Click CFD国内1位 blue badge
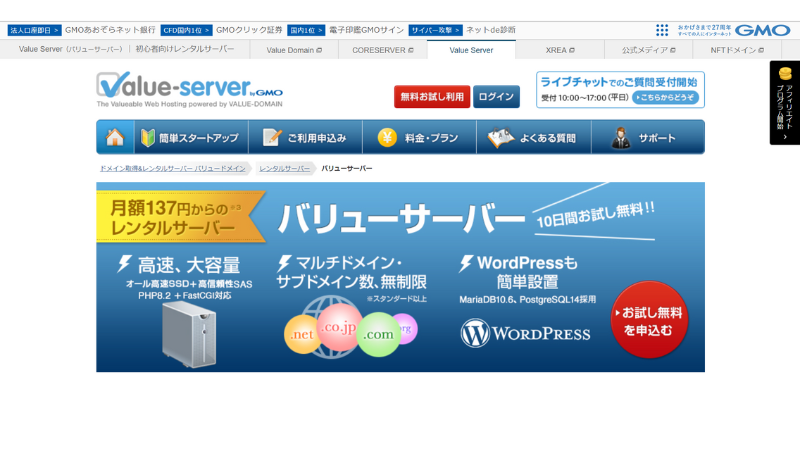Image resolution: width=800 pixels, height=450 pixels. click(x=186, y=31)
